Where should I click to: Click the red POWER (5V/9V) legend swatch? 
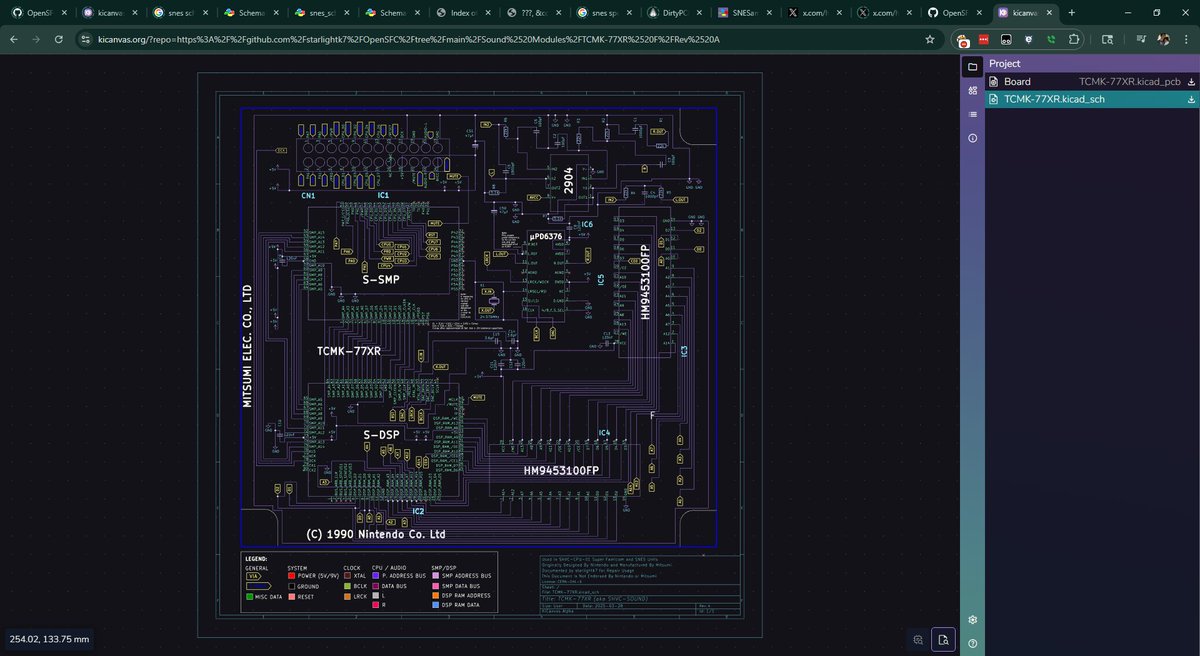[x=292, y=576]
